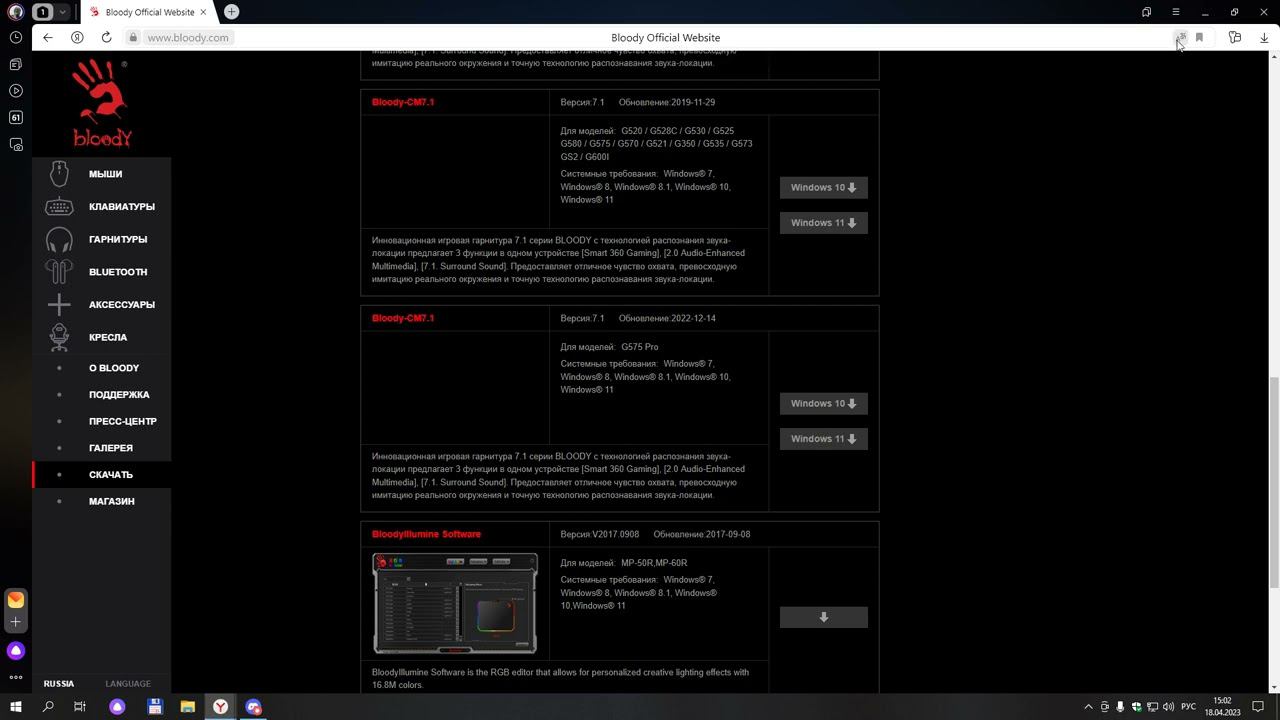1280x720 pixels.
Task: Open the КРЕСЛА menu
Action: pyautogui.click(x=108, y=338)
